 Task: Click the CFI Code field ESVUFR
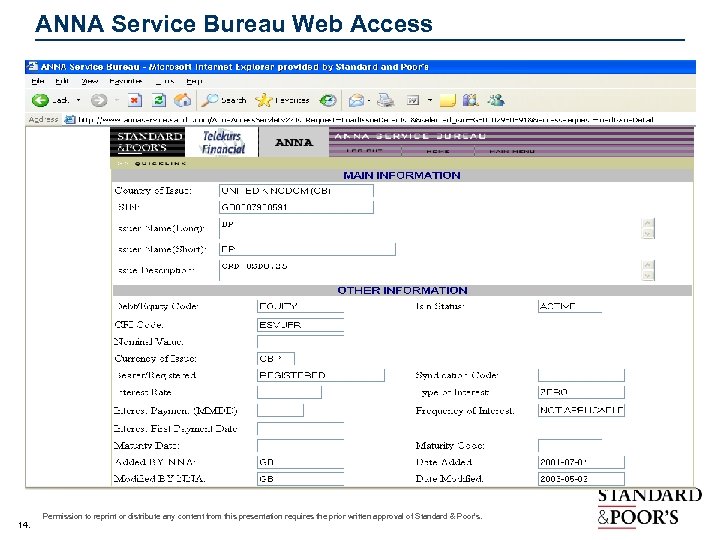(x=300, y=325)
